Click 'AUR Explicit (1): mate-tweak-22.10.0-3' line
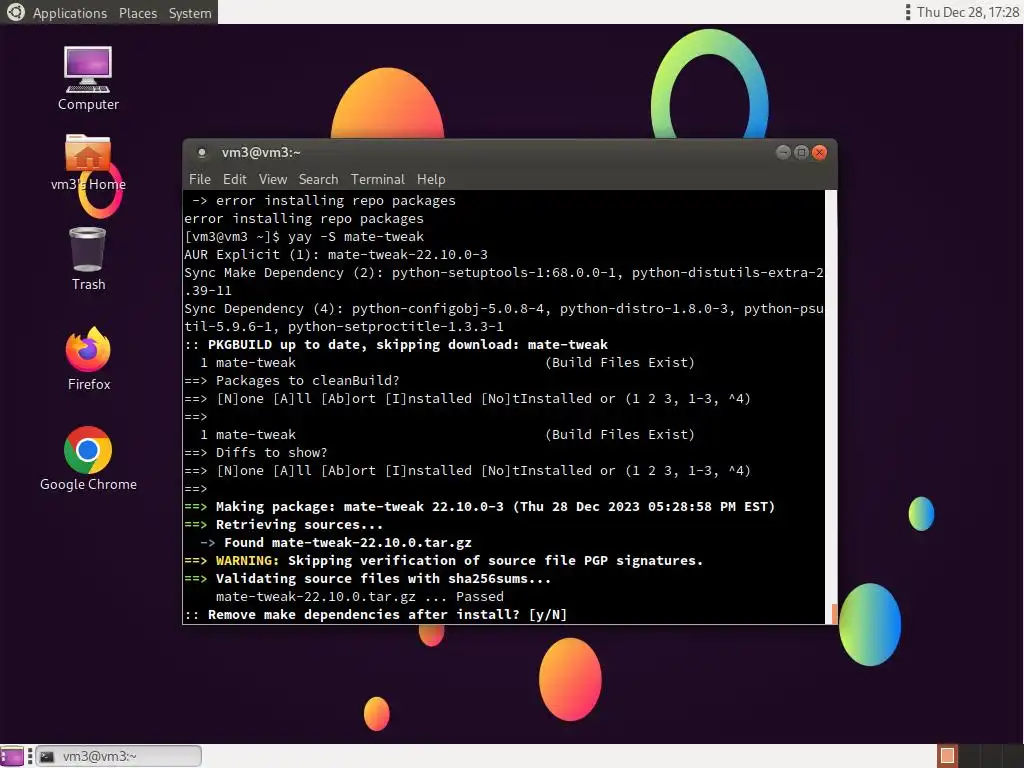 coord(336,255)
